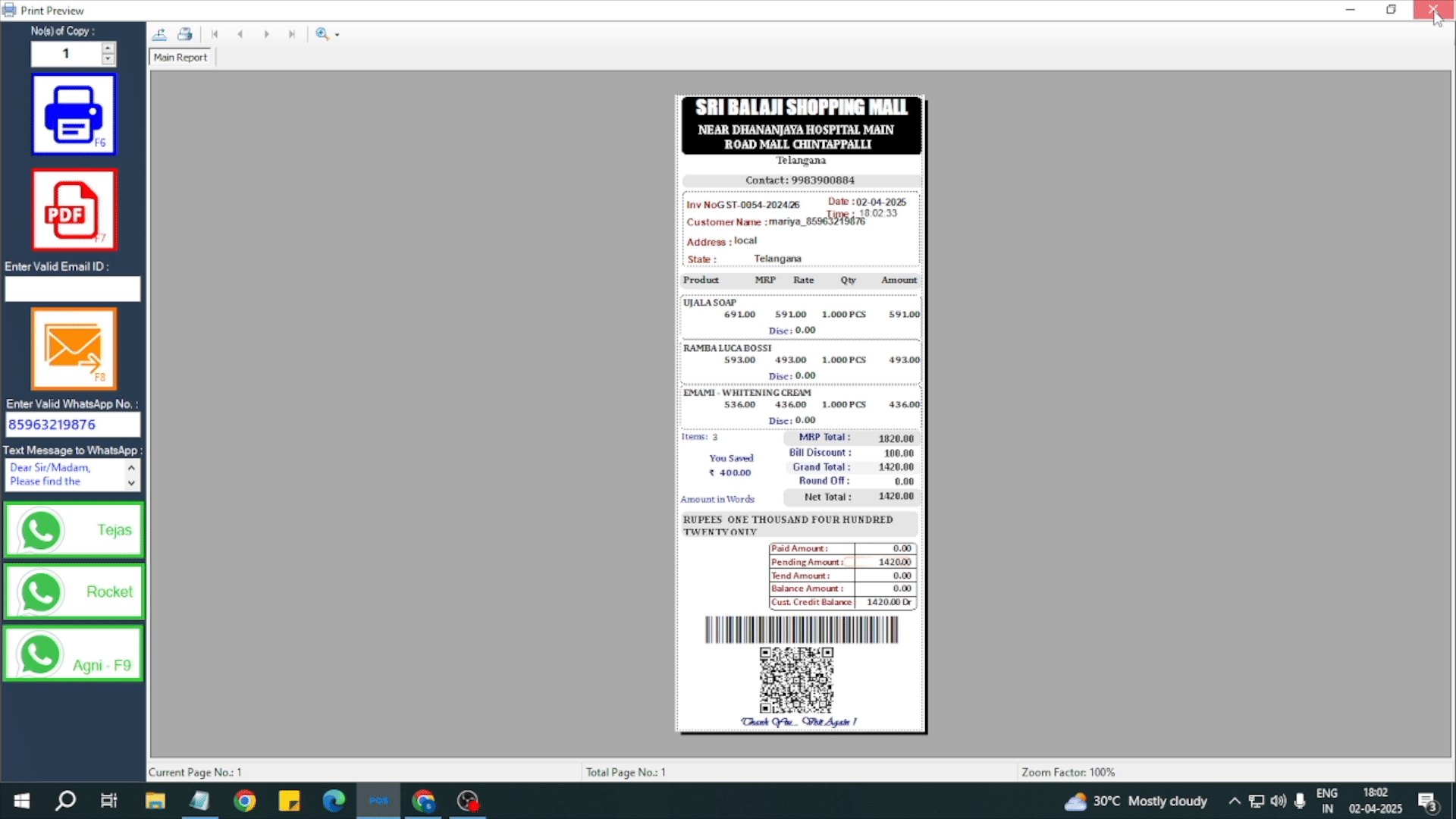1456x819 pixels.
Task: Go to first page toolbar icon
Action: [x=215, y=34]
